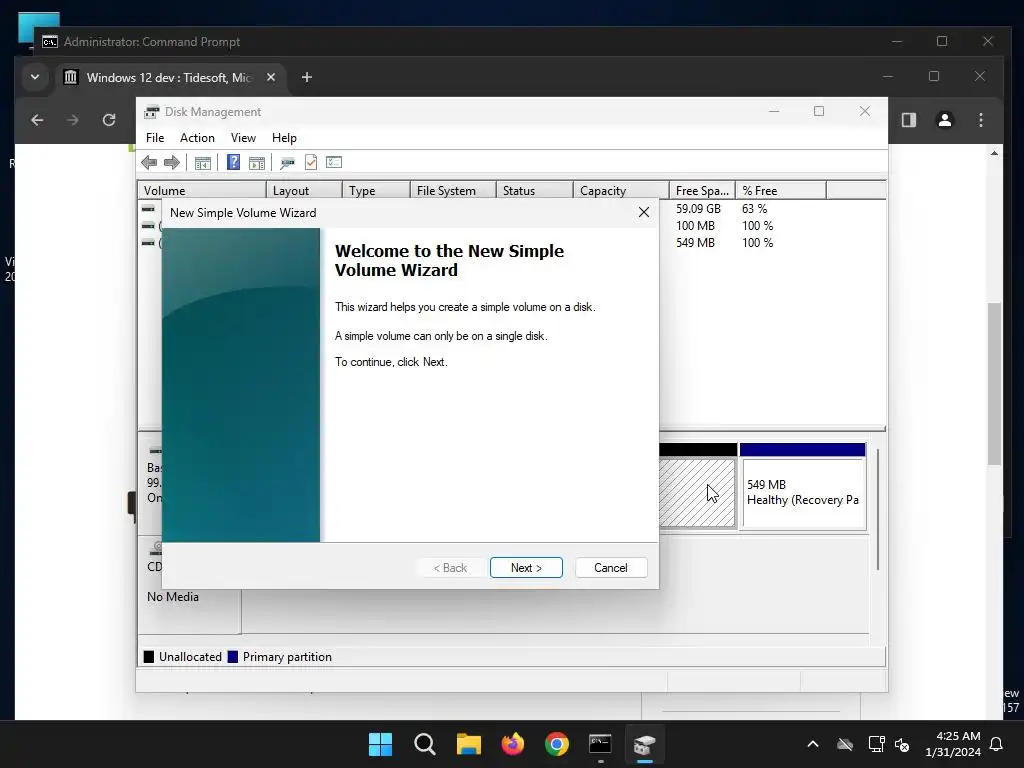The width and height of the screenshot is (1024, 768).
Task: Open a new browser tab with plus button
Action: pyautogui.click(x=306, y=77)
